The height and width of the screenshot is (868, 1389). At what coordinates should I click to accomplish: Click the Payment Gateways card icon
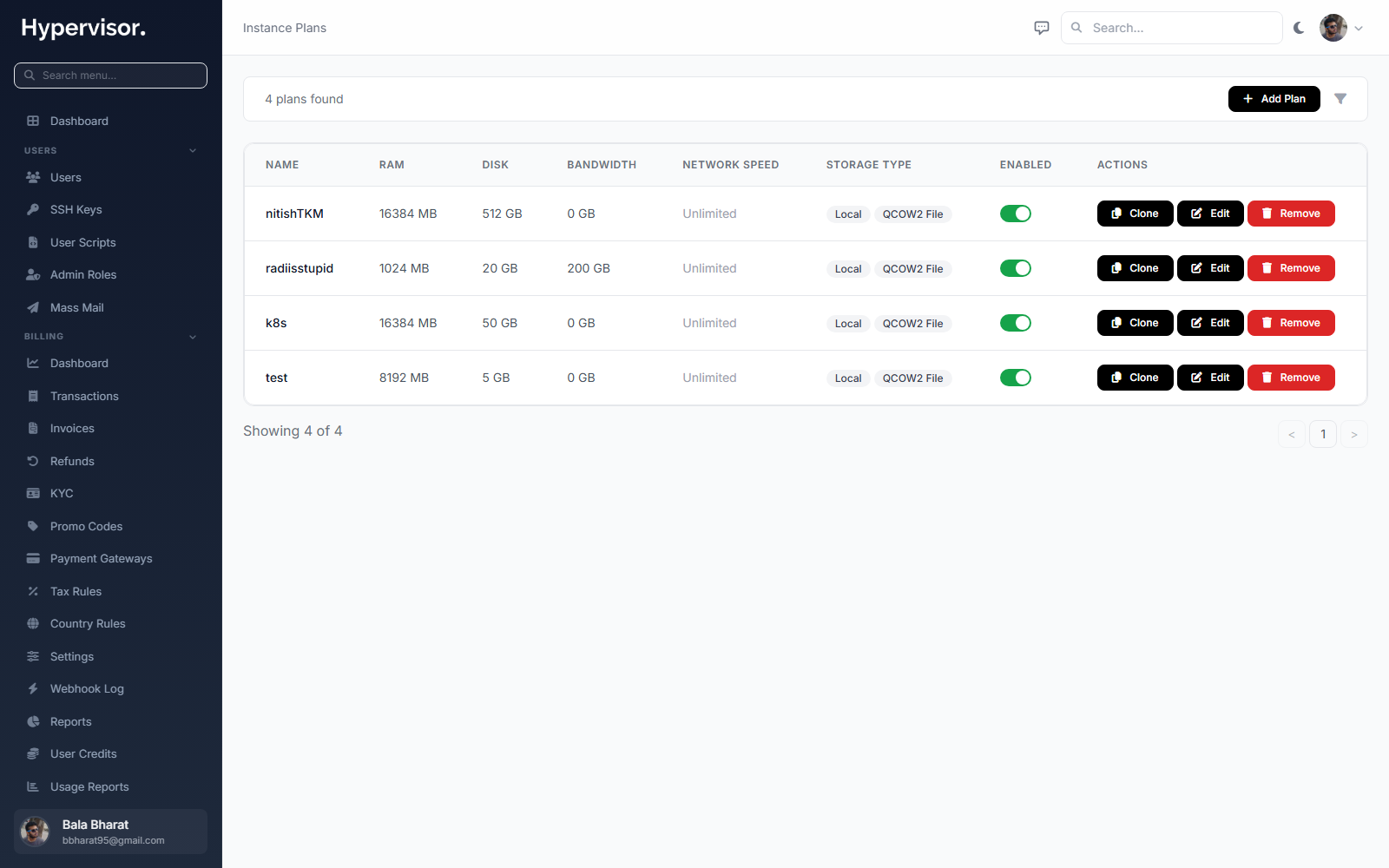33,558
